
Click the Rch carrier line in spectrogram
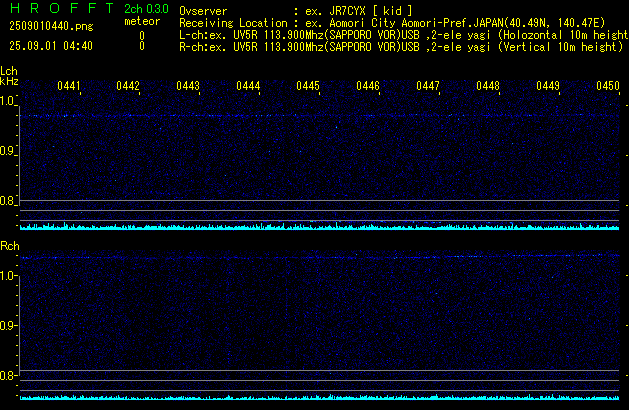320,257
